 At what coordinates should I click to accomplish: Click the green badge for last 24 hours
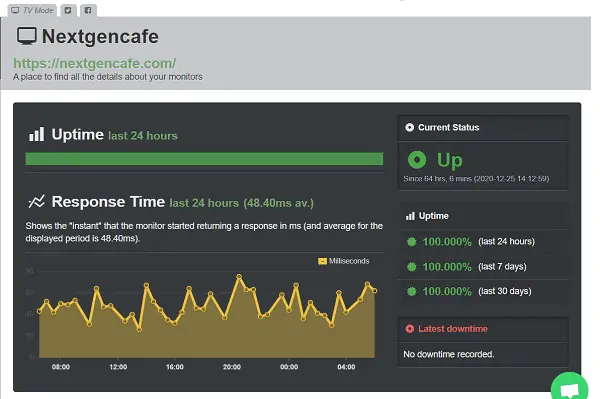412,242
